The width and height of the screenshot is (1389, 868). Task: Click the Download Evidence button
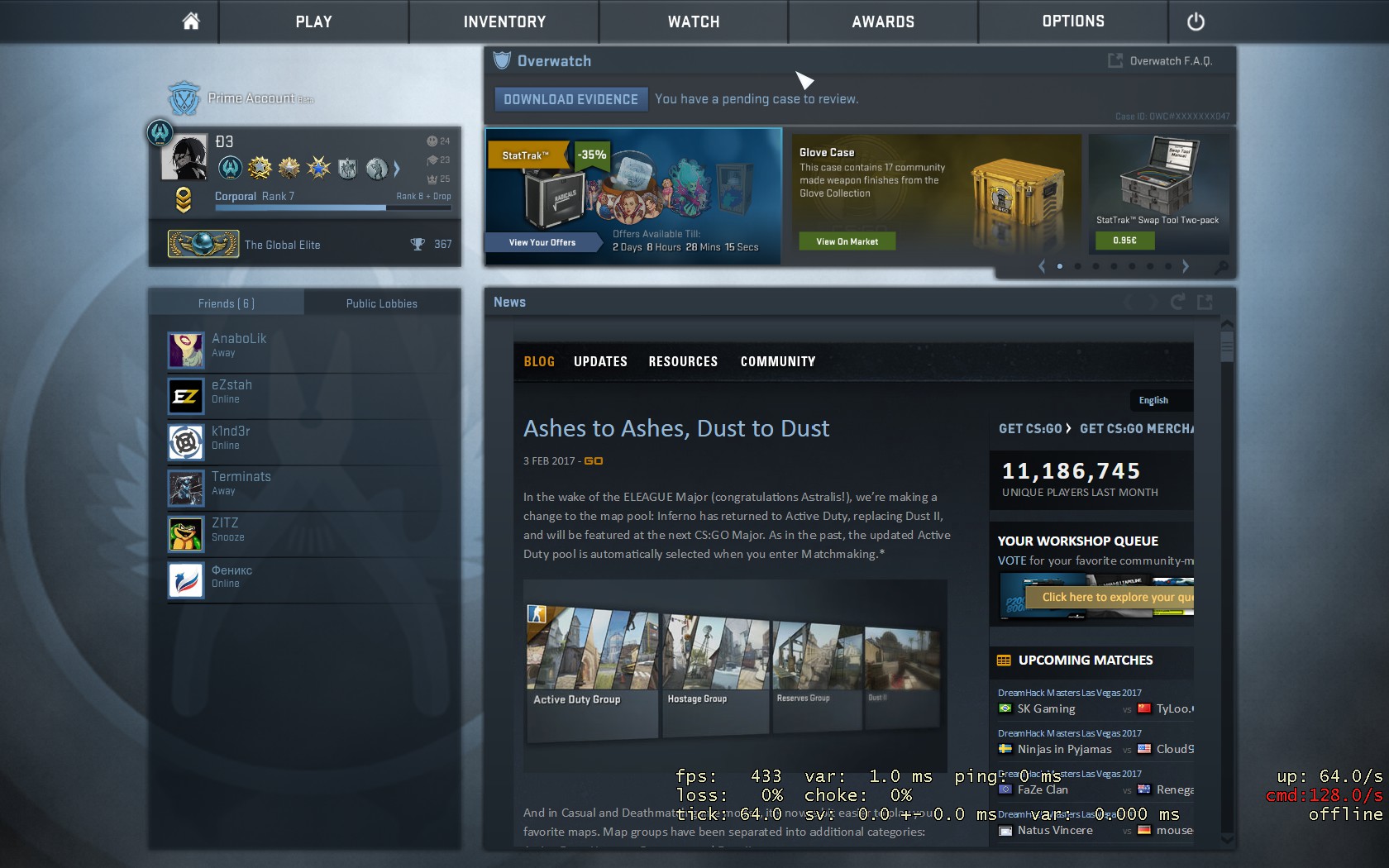point(570,99)
